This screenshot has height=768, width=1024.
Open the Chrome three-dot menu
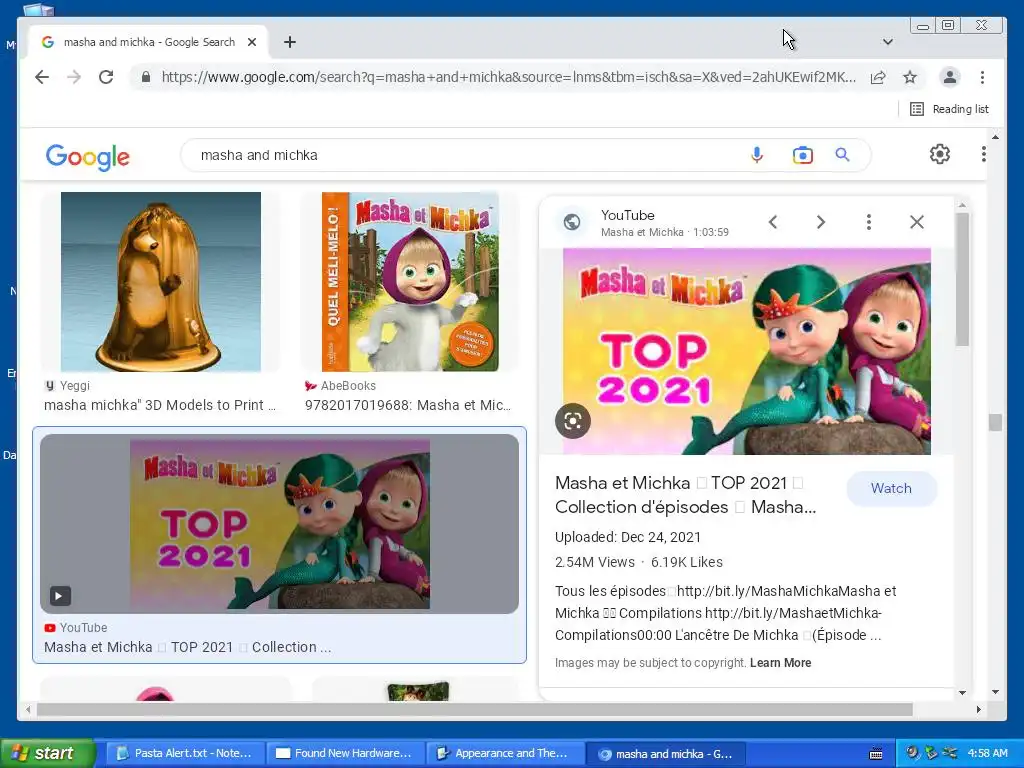[982, 77]
